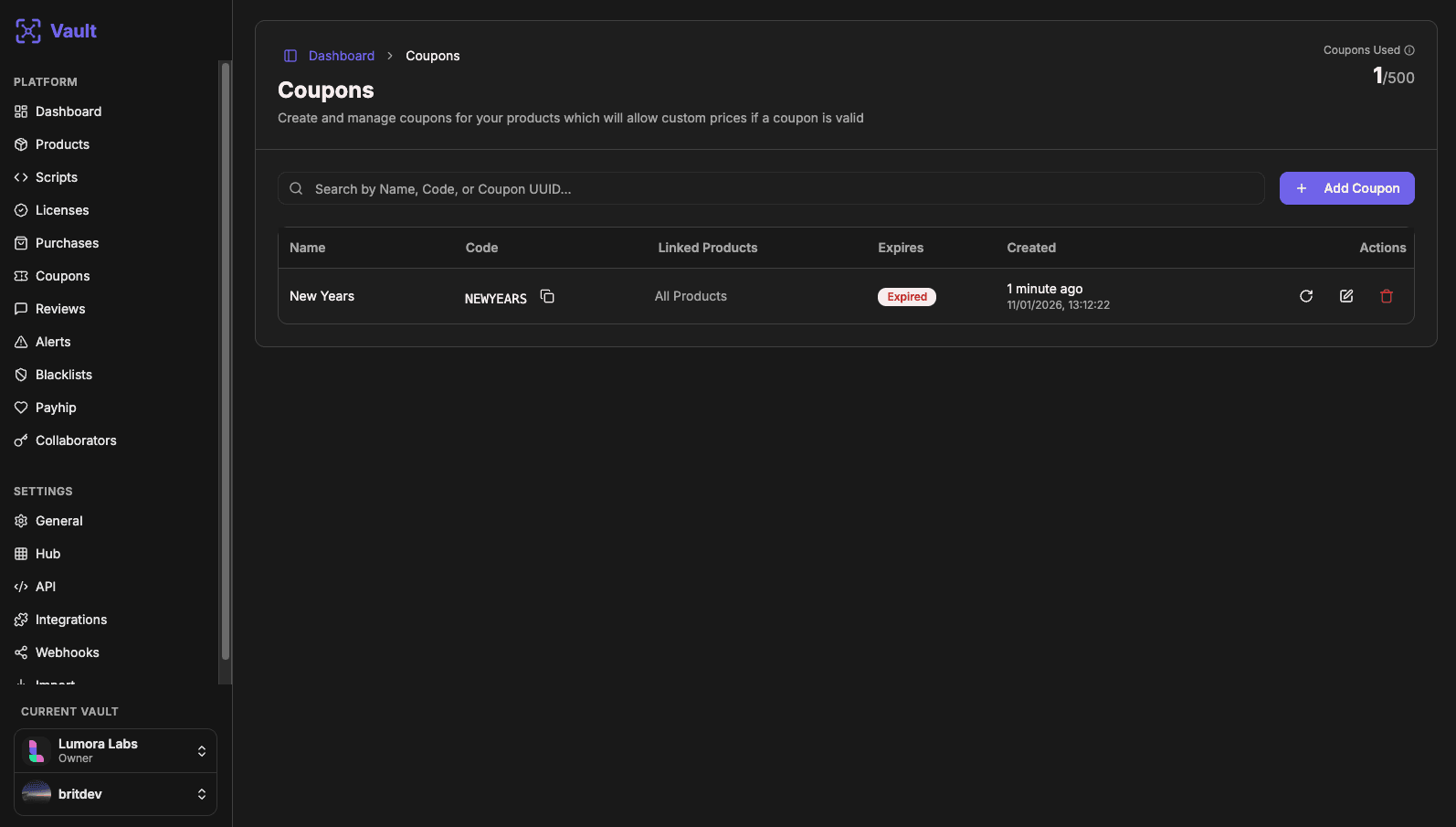
Task: Click the Expired status badge
Action: pos(907,297)
